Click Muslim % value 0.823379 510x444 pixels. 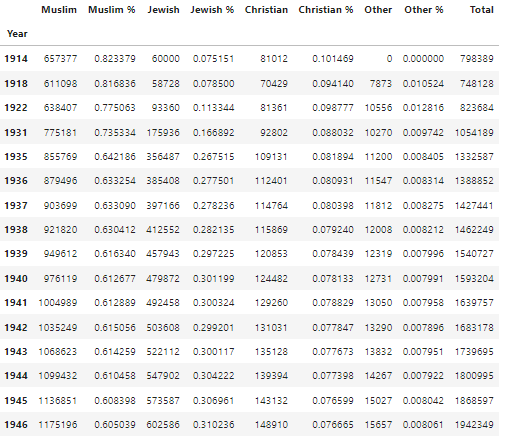(115, 59)
